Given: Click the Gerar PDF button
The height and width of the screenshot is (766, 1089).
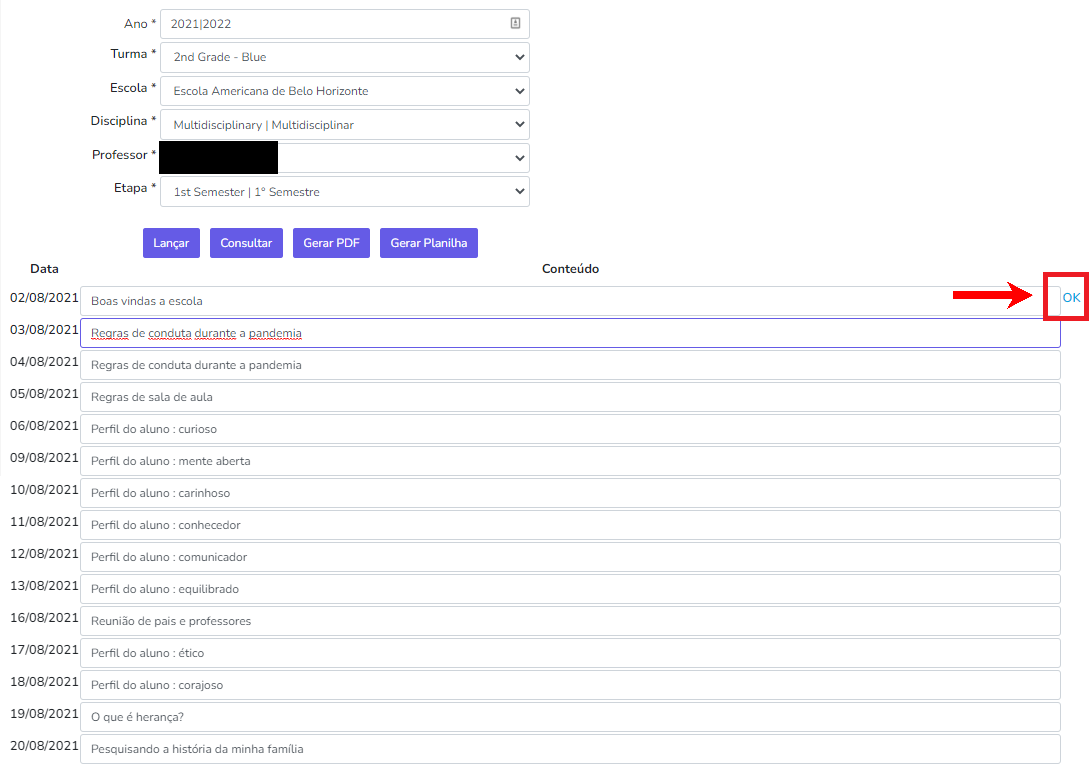Looking at the screenshot, I should point(331,243).
